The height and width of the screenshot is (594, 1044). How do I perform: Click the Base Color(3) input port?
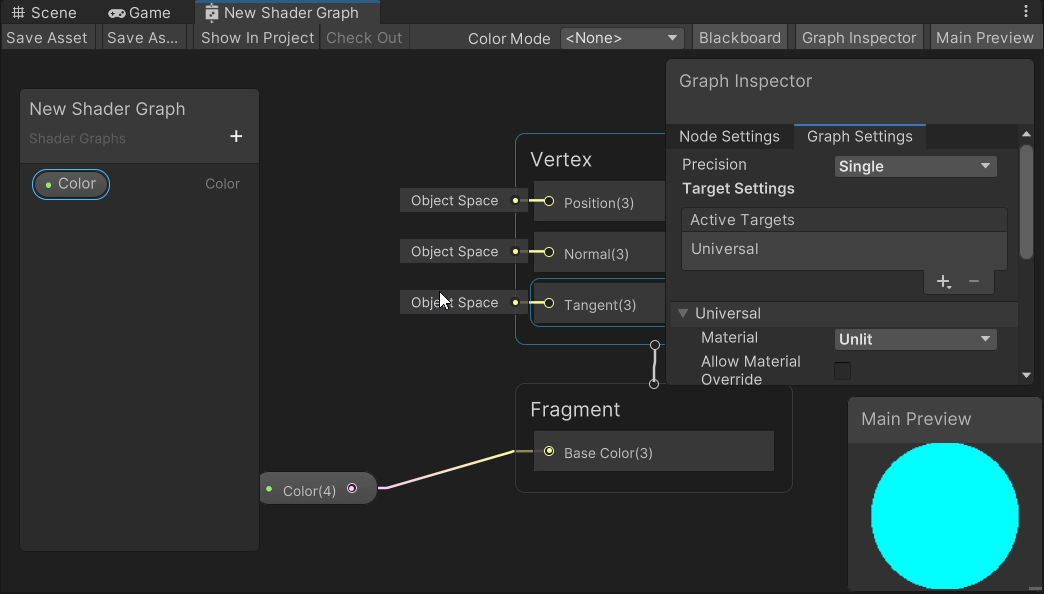pos(549,451)
